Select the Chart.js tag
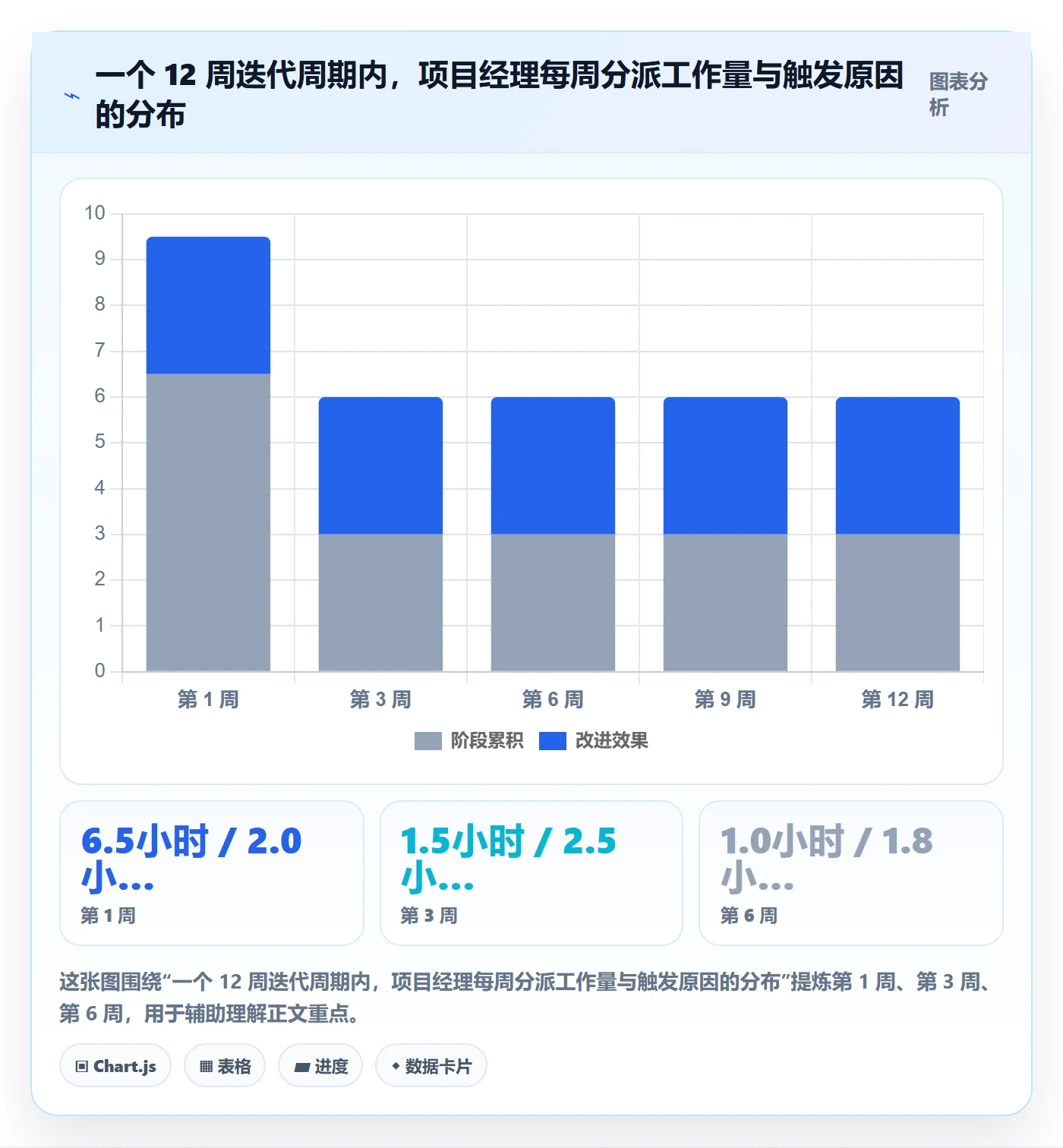The image size is (1063, 1148). point(115,1066)
